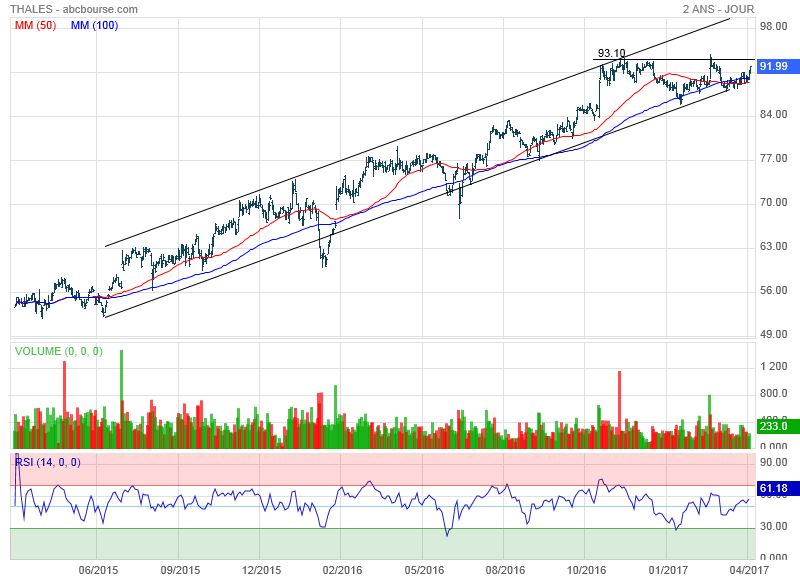Open the RSI (14, 0, 0) indicator label
800x580 pixels.
[48, 462]
